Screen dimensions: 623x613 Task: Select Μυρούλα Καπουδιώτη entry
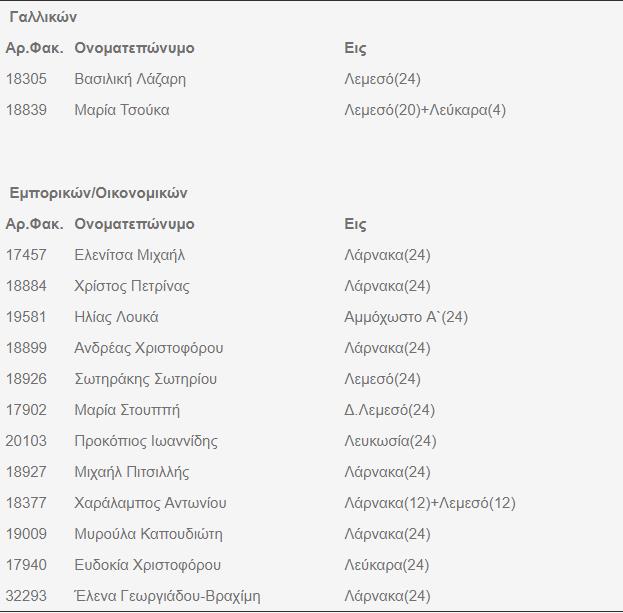(148, 534)
